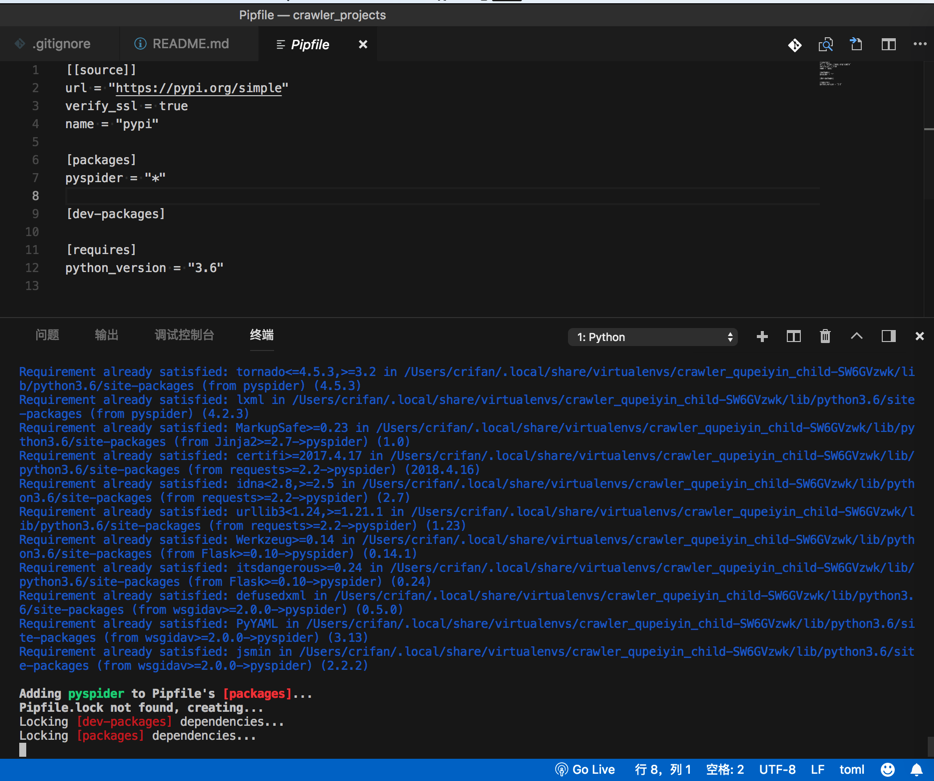934x781 pixels.
Task: Click the verify_ssl = true line
Action: [x=126, y=106]
